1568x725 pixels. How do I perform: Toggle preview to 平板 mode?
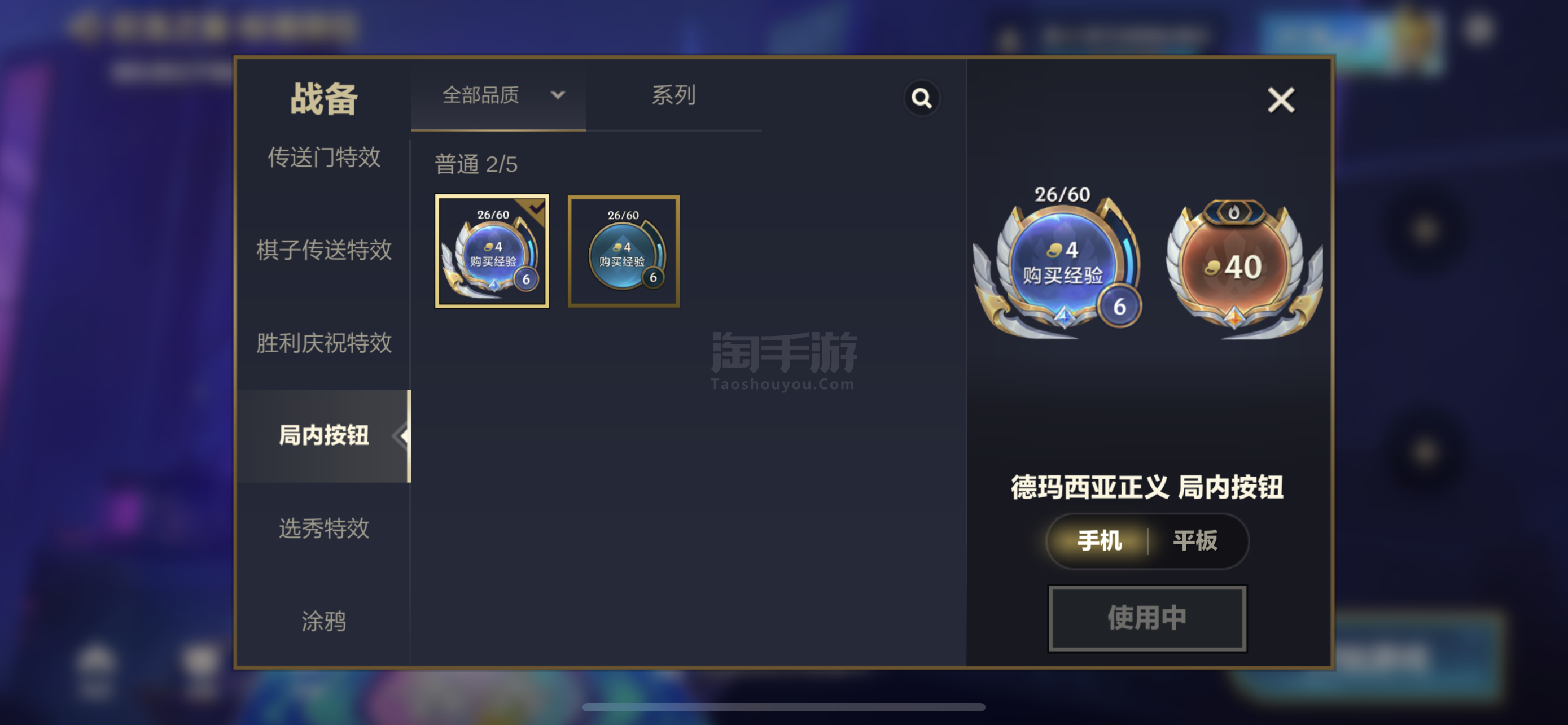(1195, 540)
